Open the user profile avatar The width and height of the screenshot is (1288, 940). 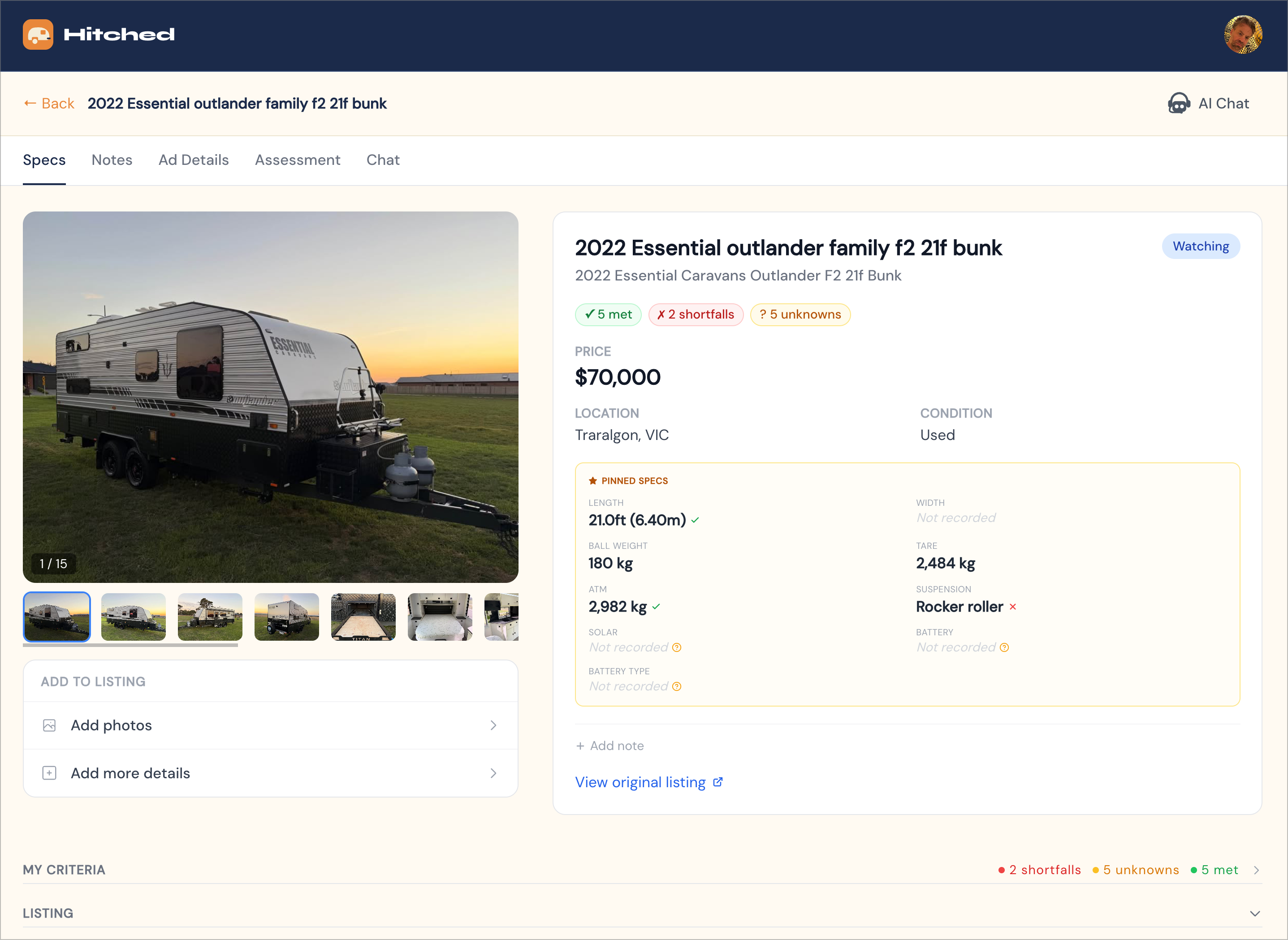click(x=1243, y=34)
